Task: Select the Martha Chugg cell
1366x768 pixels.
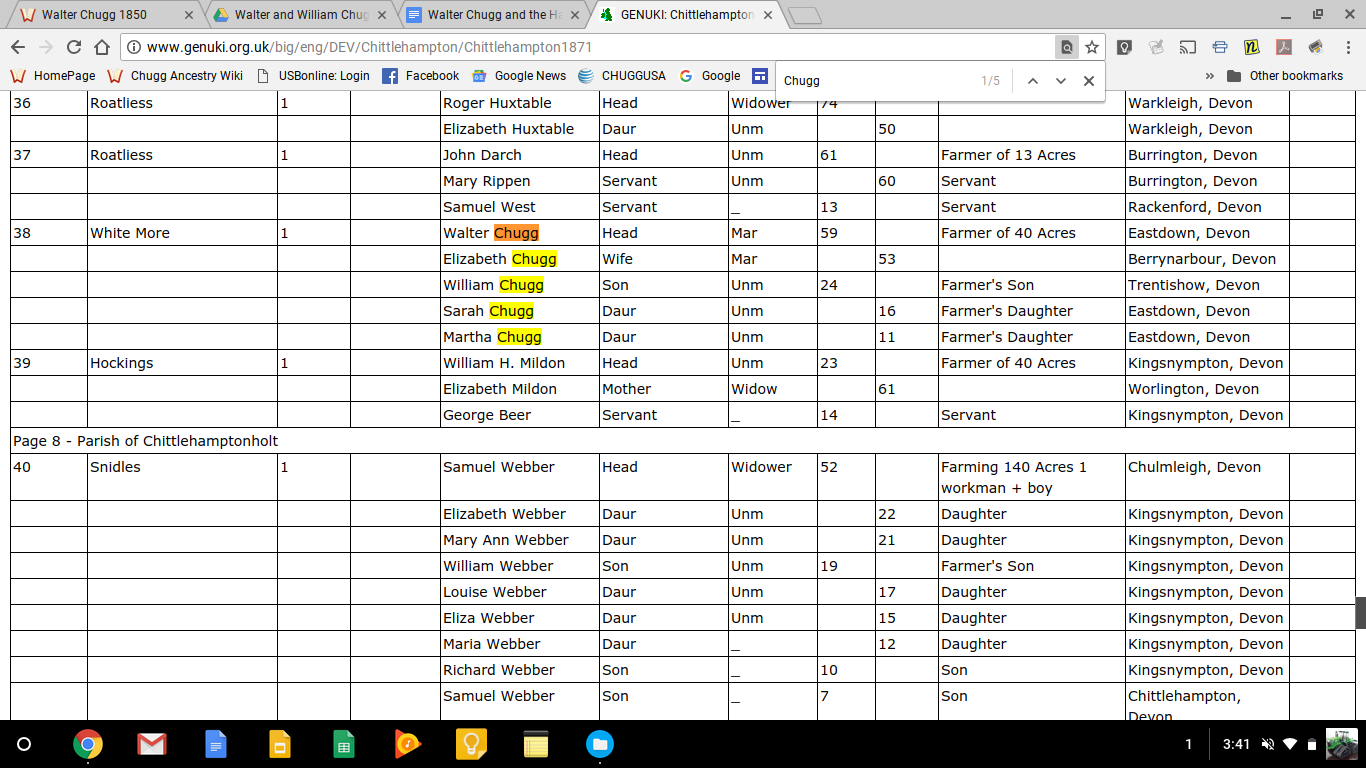Action: point(520,337)
